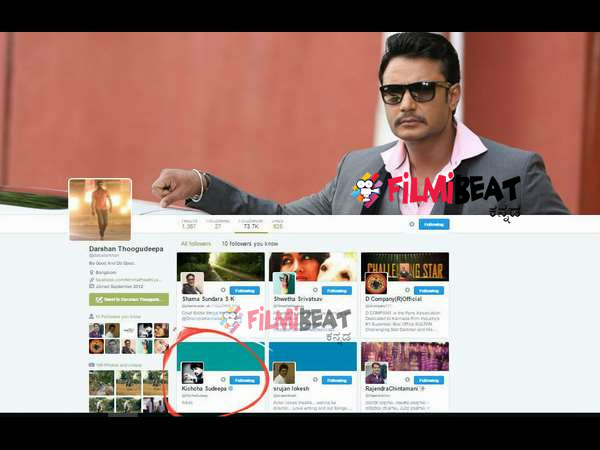Click the person icon beside Followers you know
The image size is (600, 450).
click(91, 316)
